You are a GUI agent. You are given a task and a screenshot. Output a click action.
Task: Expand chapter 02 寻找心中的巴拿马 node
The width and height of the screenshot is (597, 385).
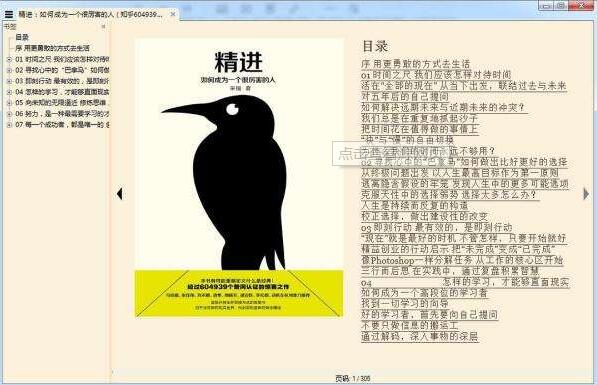(x=10, y=70)
